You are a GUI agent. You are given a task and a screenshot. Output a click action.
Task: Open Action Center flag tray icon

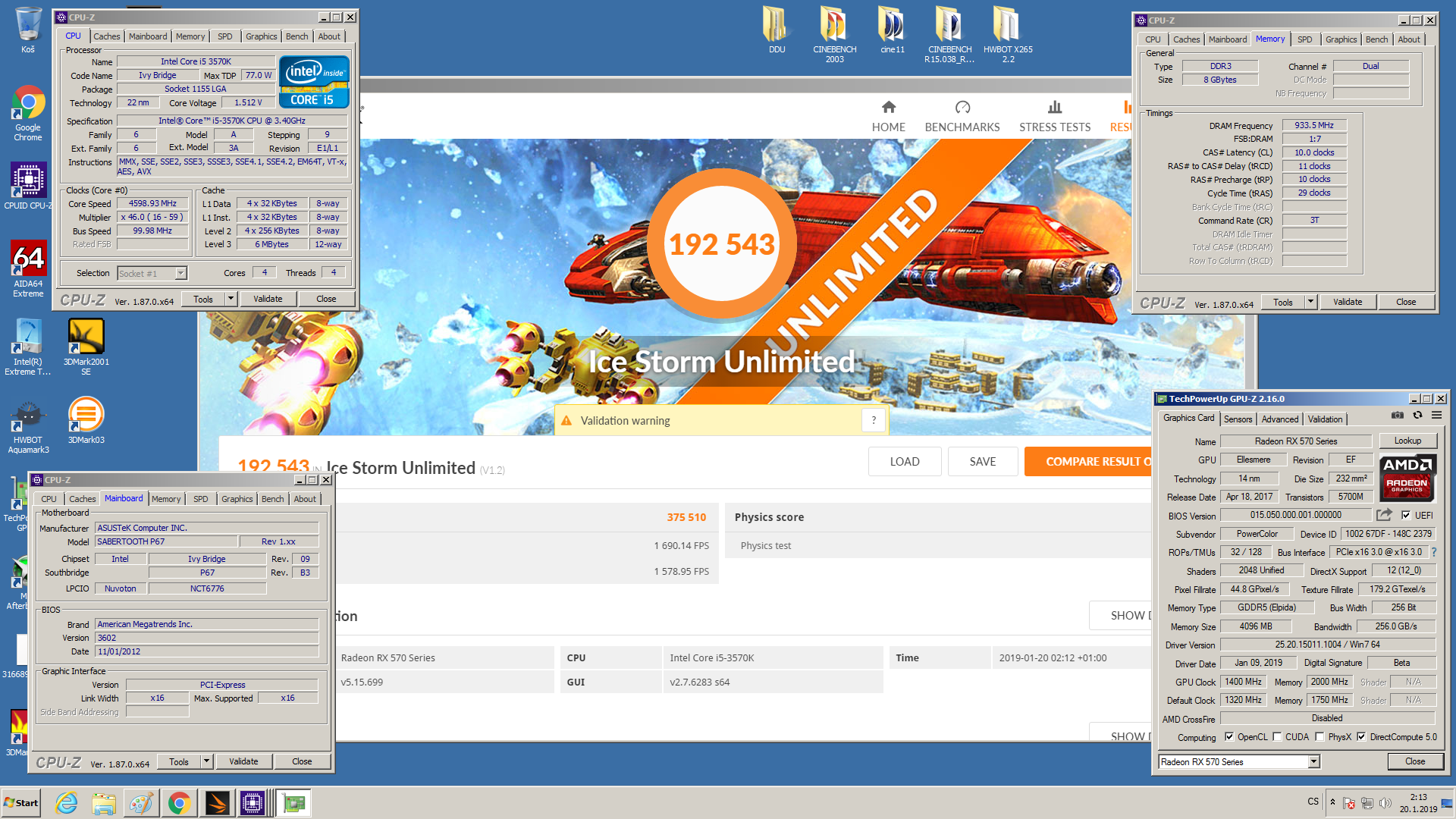click(1348, 803)
